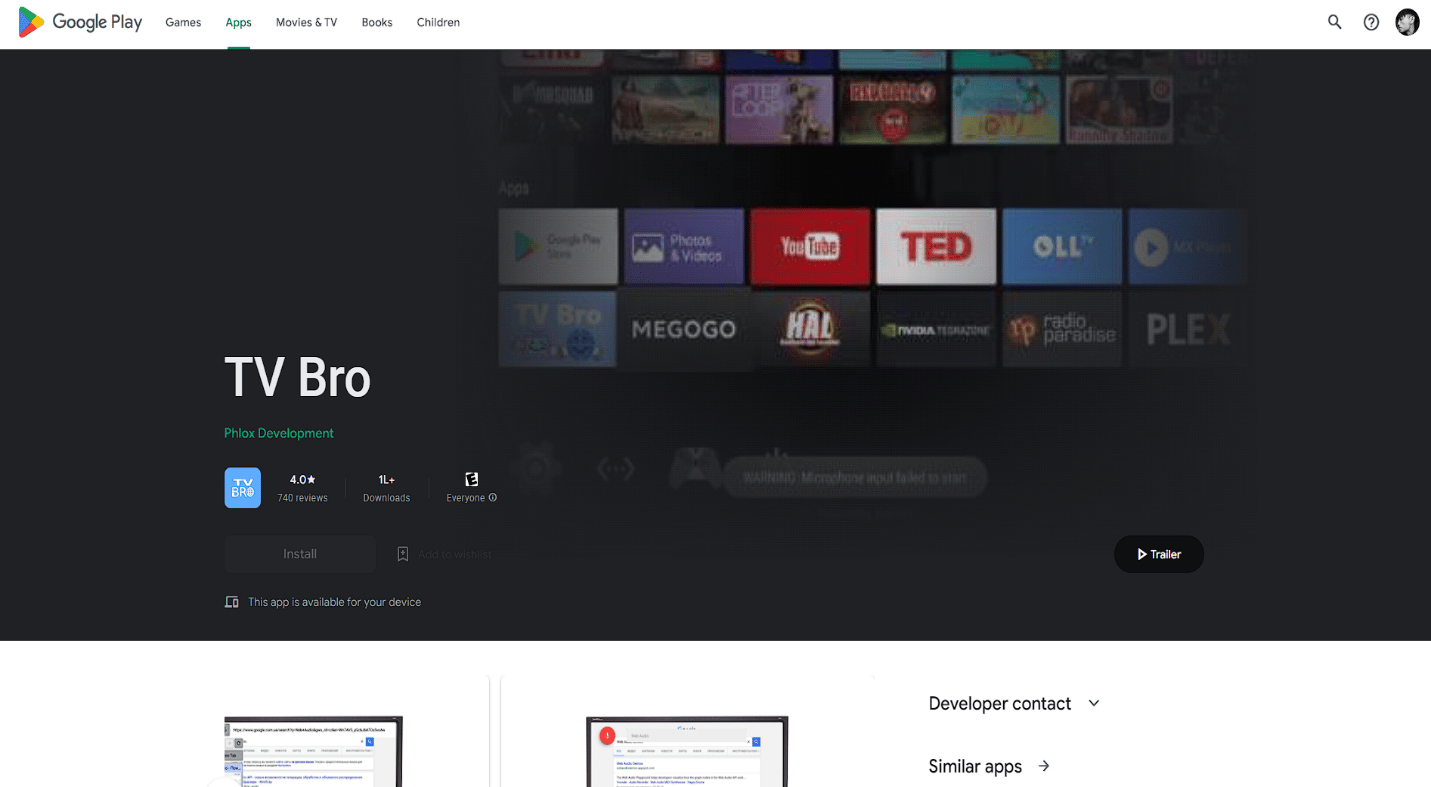Screen dimensions: 1431x787
Task: Switch to the Games tab
Action: click(x=183, y=22)
